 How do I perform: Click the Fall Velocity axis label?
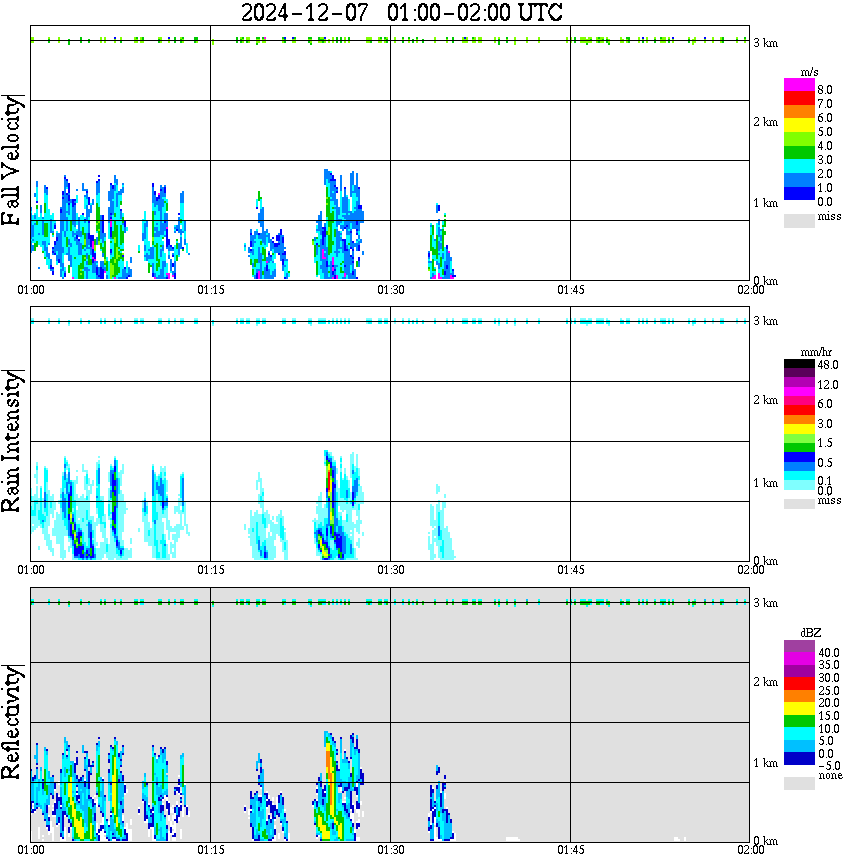pos(11,159)
